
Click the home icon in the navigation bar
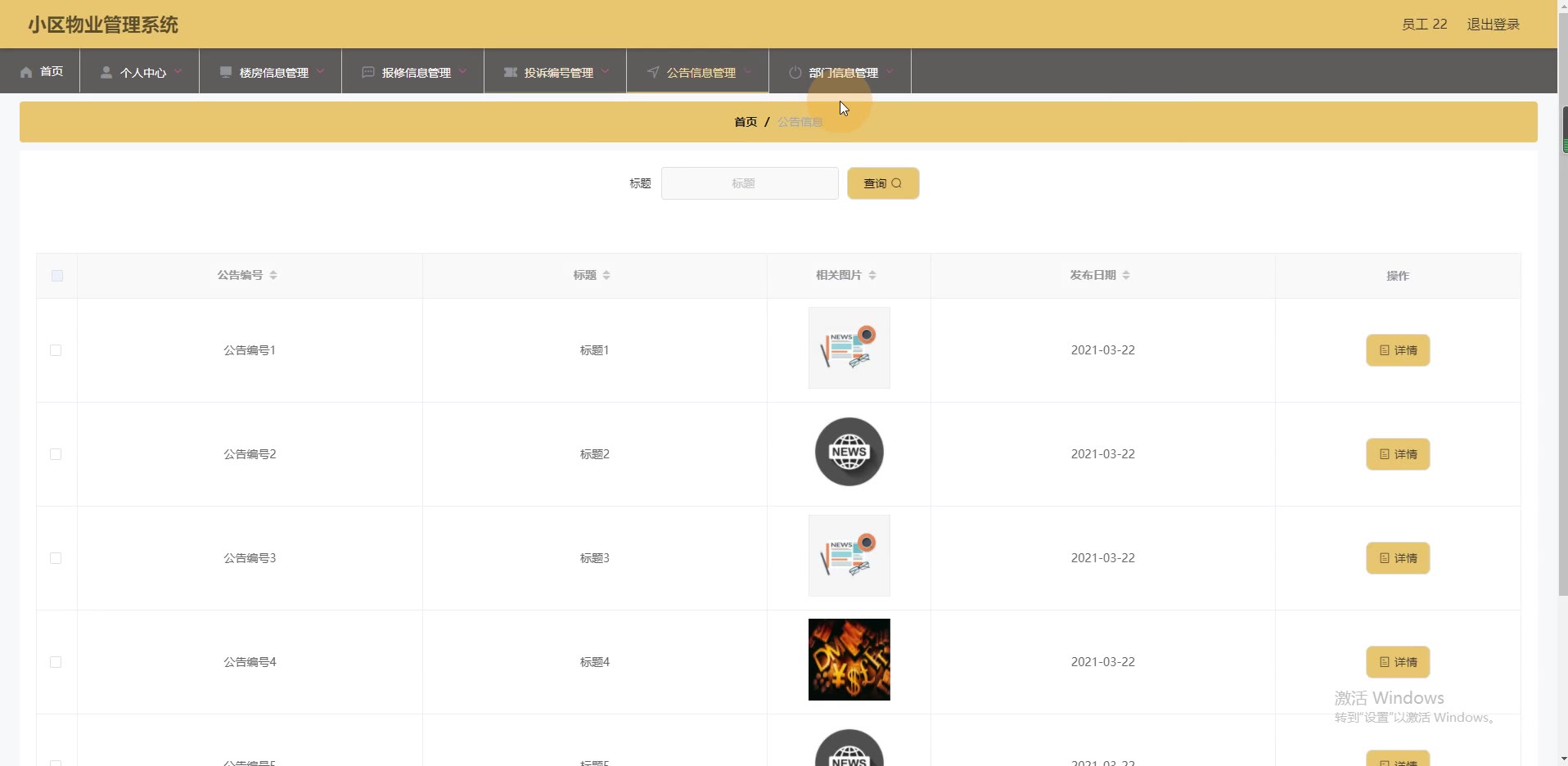point(26,72)
